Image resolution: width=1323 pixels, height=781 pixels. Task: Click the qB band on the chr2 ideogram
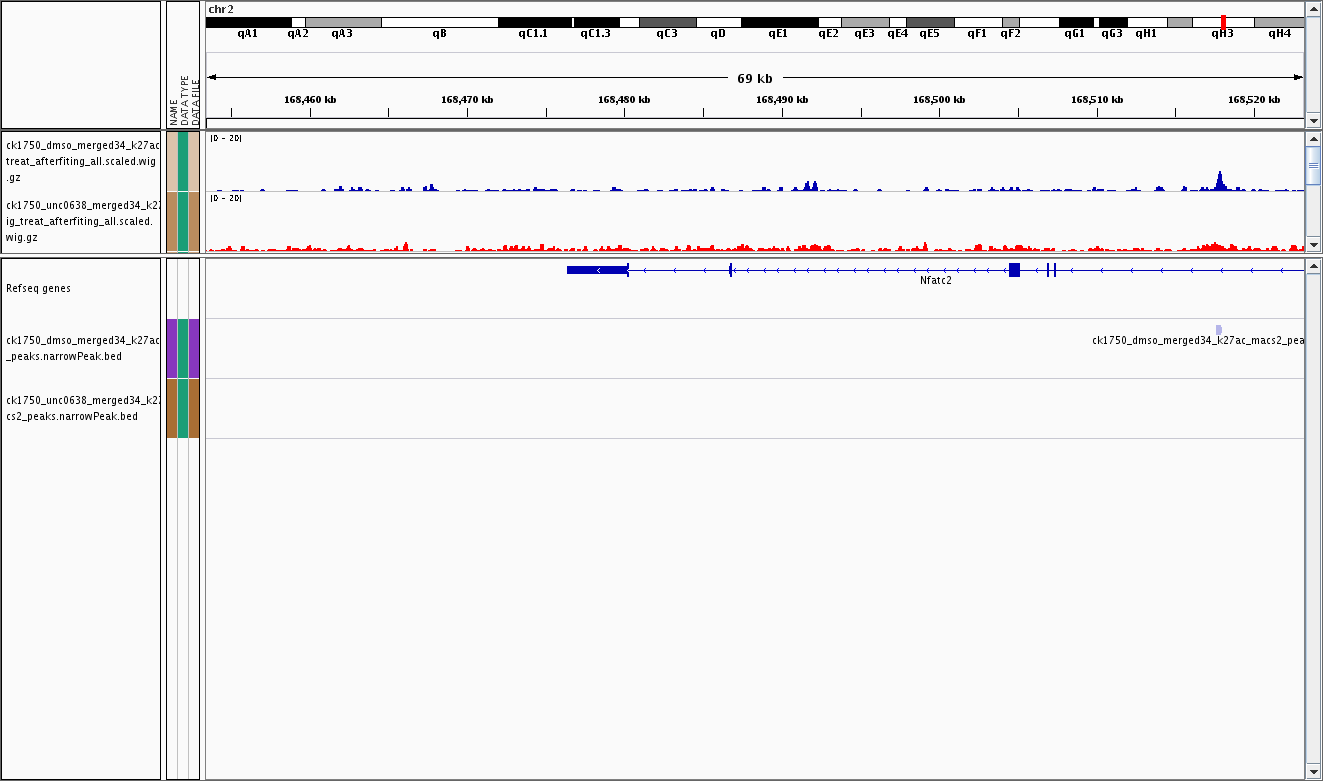(439, 22)
